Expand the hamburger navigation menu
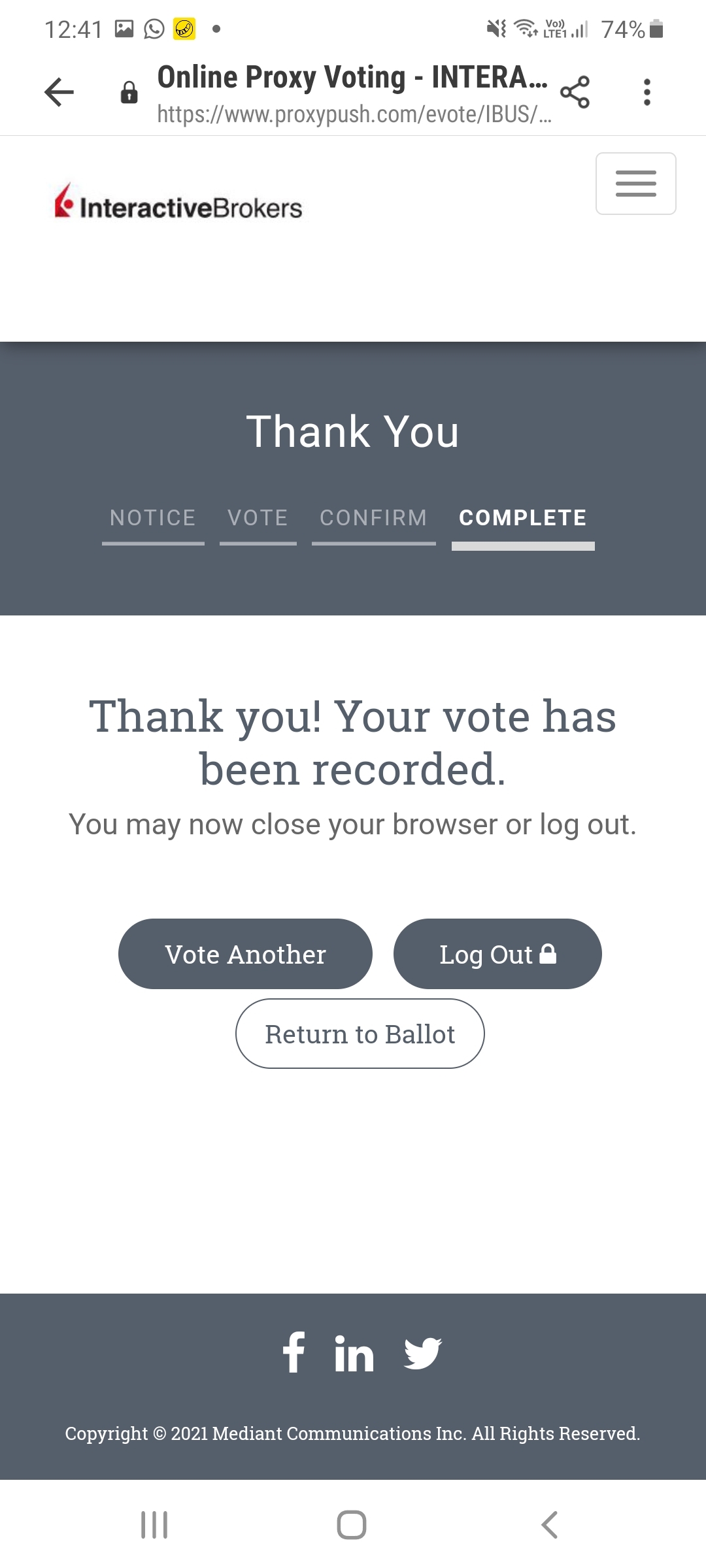The height and width of the screenshot is (1568, 706). coord(635,184)
